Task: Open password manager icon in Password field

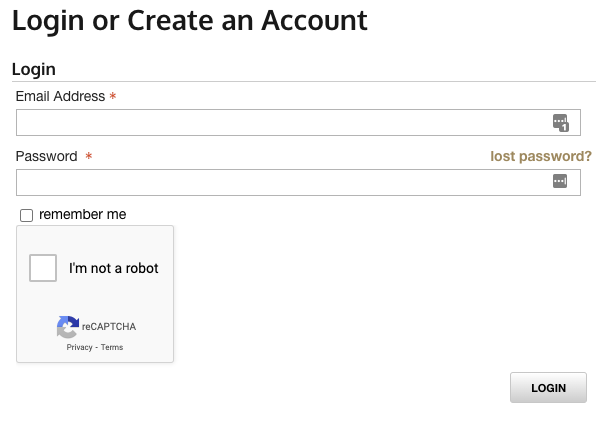Action: (560, 181)
